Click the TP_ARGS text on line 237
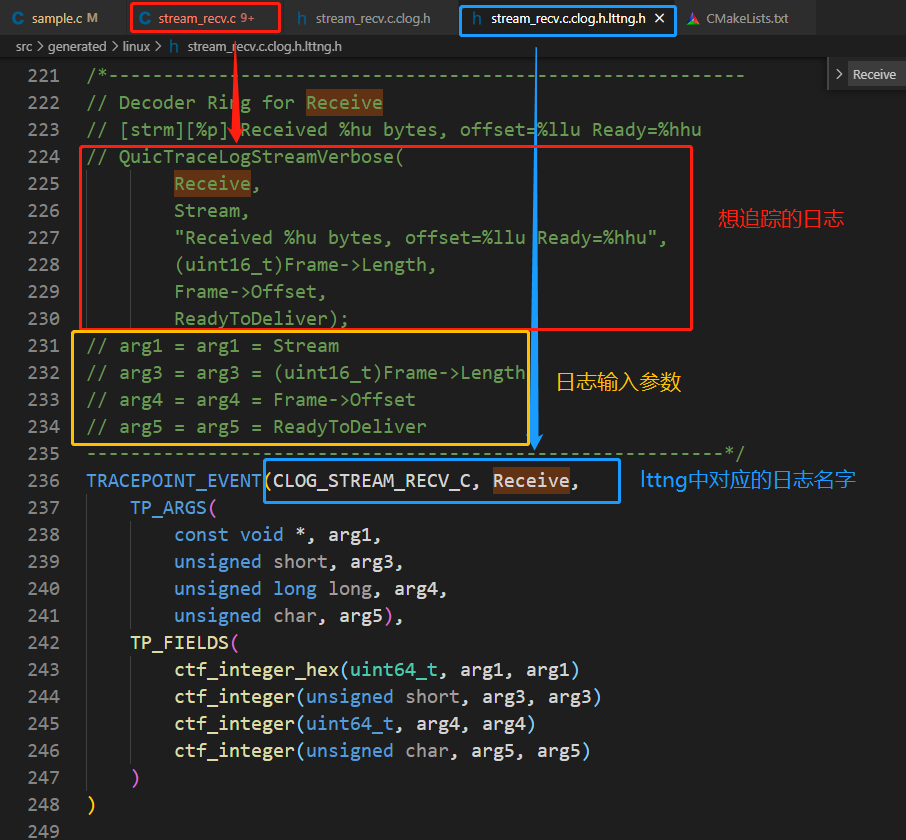Screen dimensions: 906x840 click(x=168, y=508)
